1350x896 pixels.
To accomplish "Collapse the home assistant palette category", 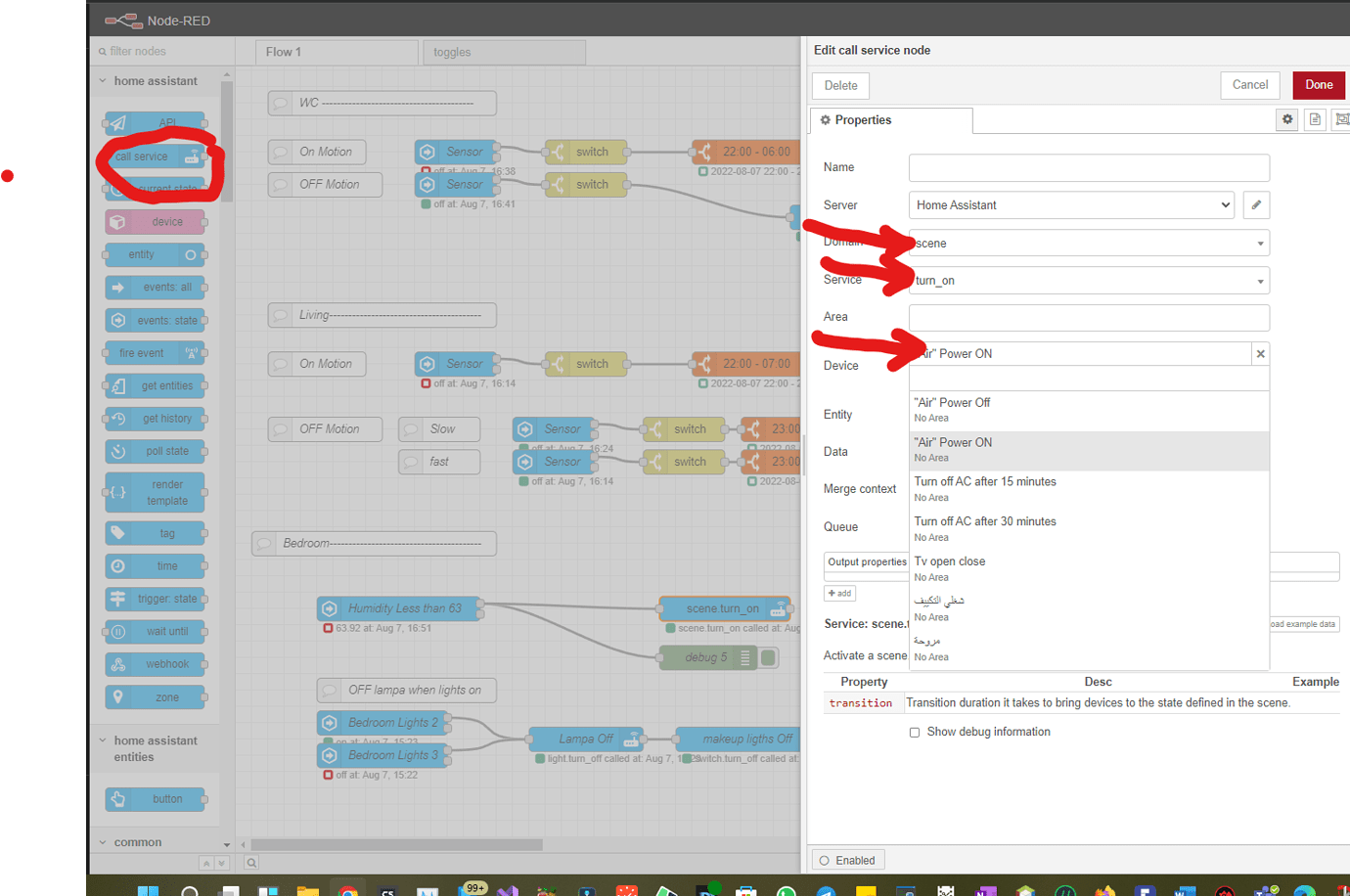I will click(x=156, y=81).
